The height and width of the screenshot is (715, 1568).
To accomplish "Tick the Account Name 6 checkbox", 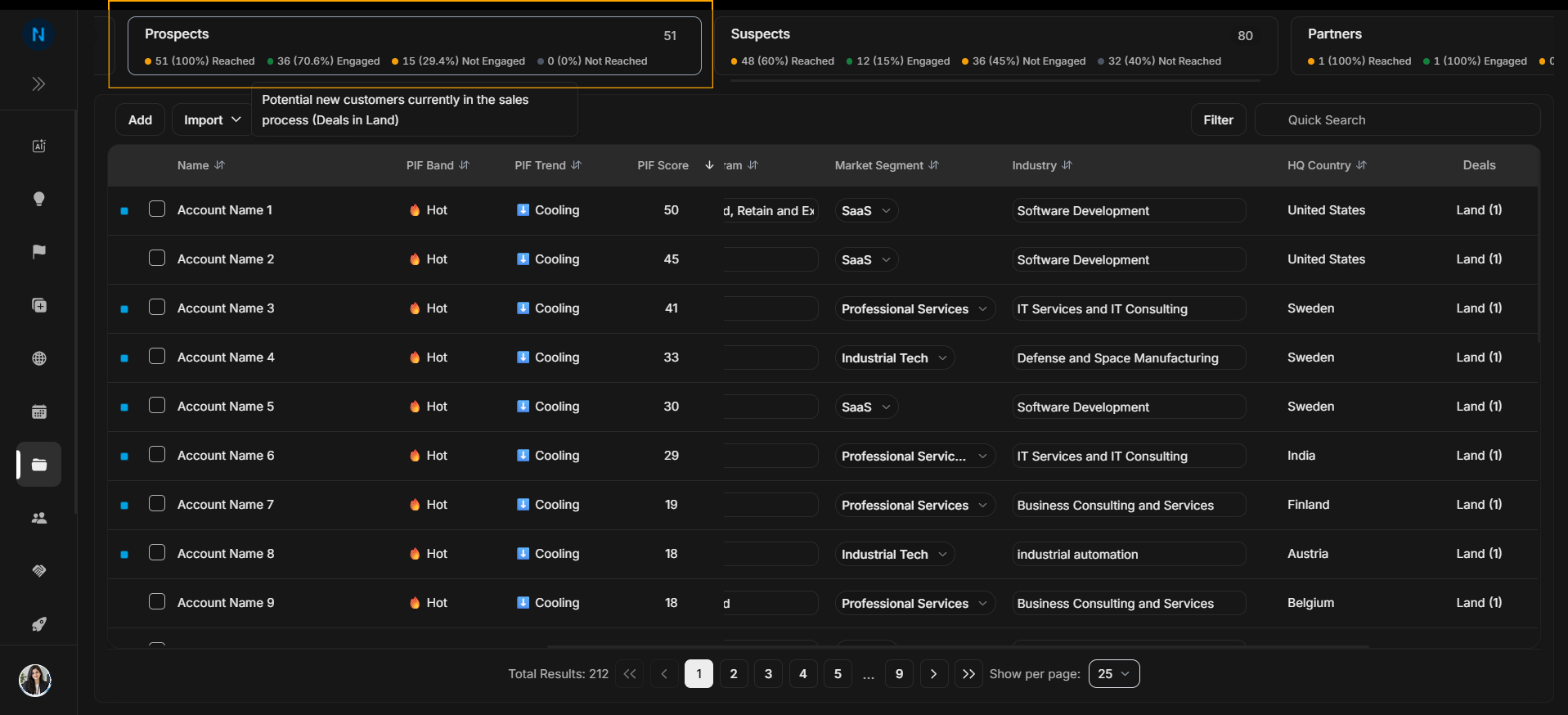I will [x=157, y=455].
